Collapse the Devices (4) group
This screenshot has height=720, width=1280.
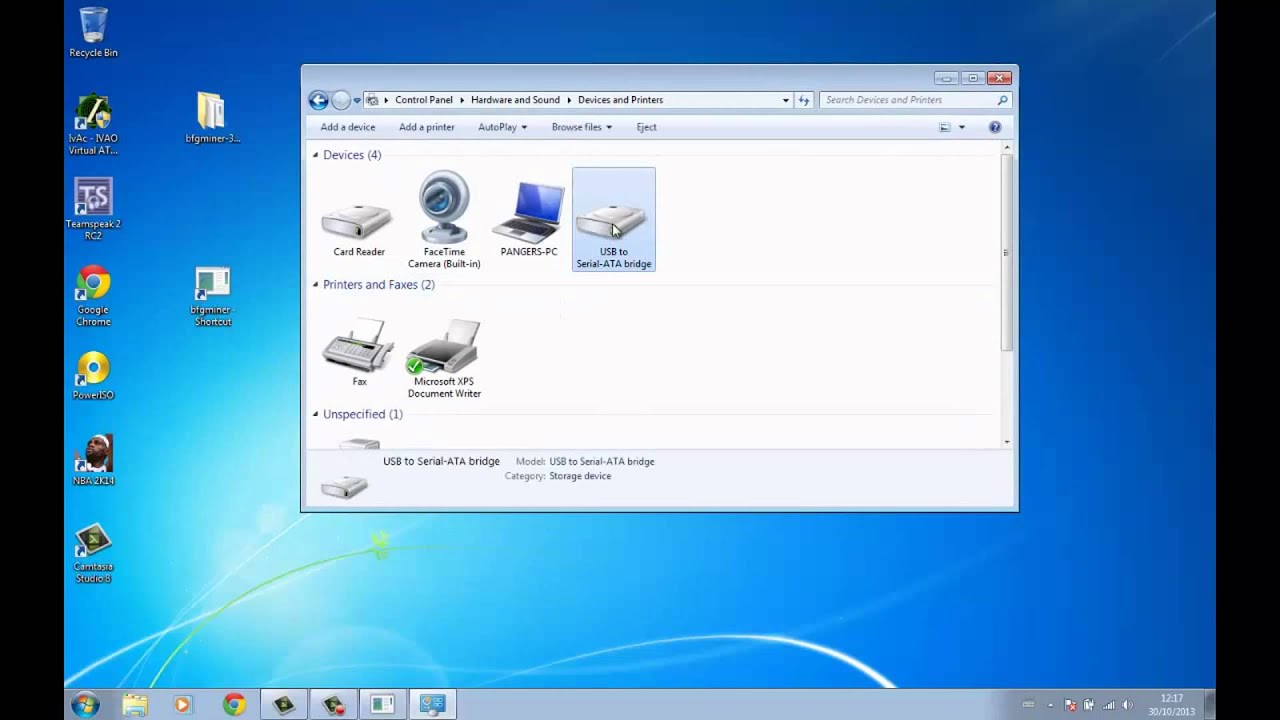[315, 155]
